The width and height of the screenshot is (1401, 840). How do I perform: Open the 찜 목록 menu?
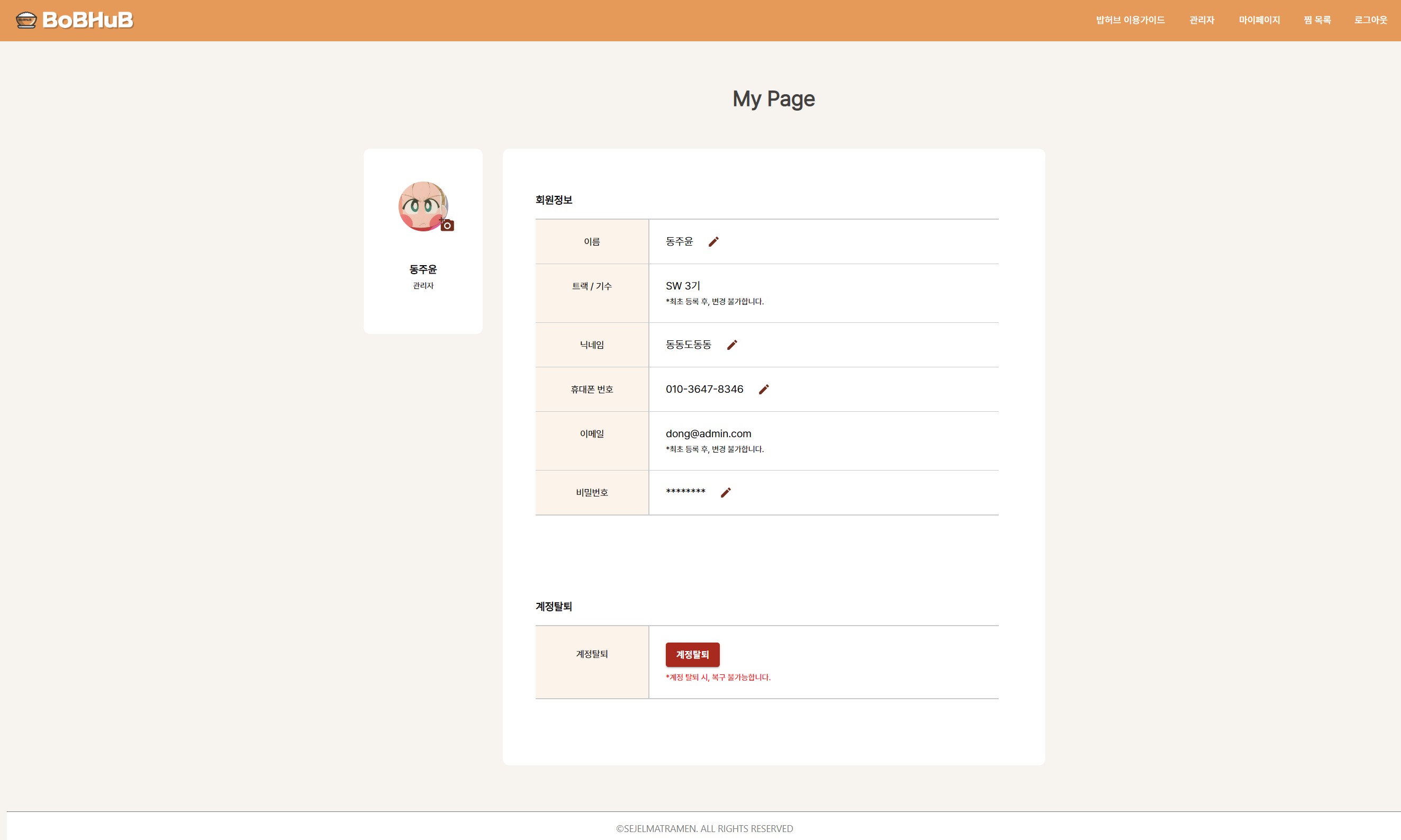1317,20
